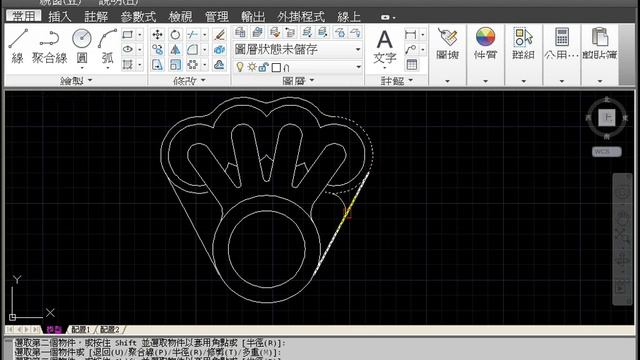Open the Layer Properties manager icon
The height and width of the screenshot is (360, 640).
[x=240, y=32]
